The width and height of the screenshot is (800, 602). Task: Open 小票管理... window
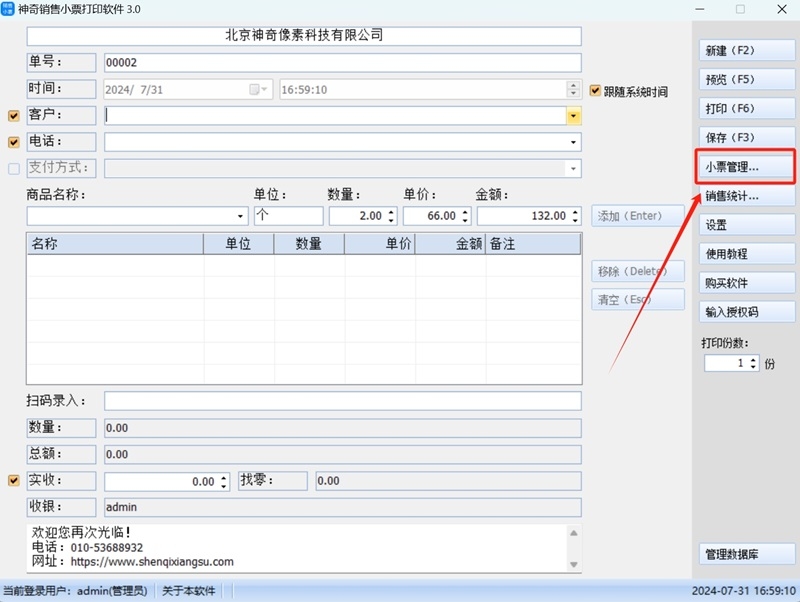(x=747, y=167)
